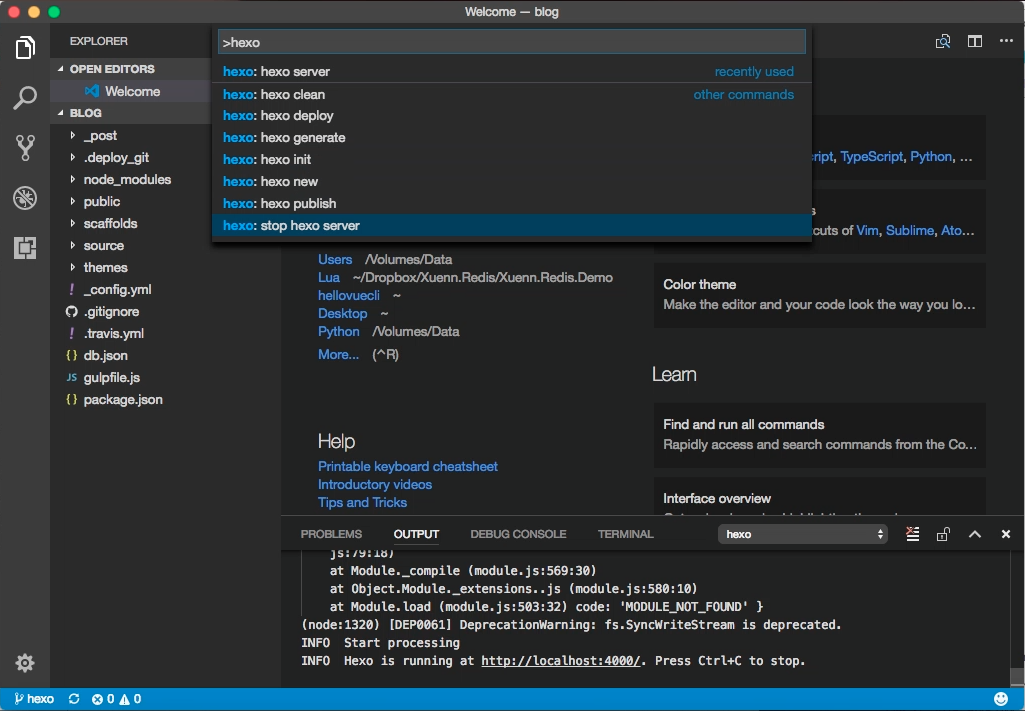Click the Open Preview editor icon
The width and height of the screenshot is (1025, 711).
pos(943,41)
